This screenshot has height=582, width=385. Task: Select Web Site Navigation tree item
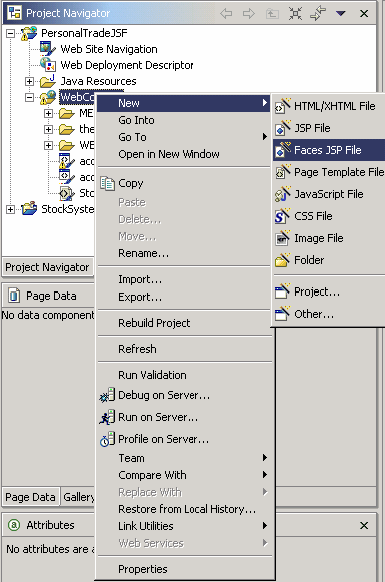tap(109, 49)
